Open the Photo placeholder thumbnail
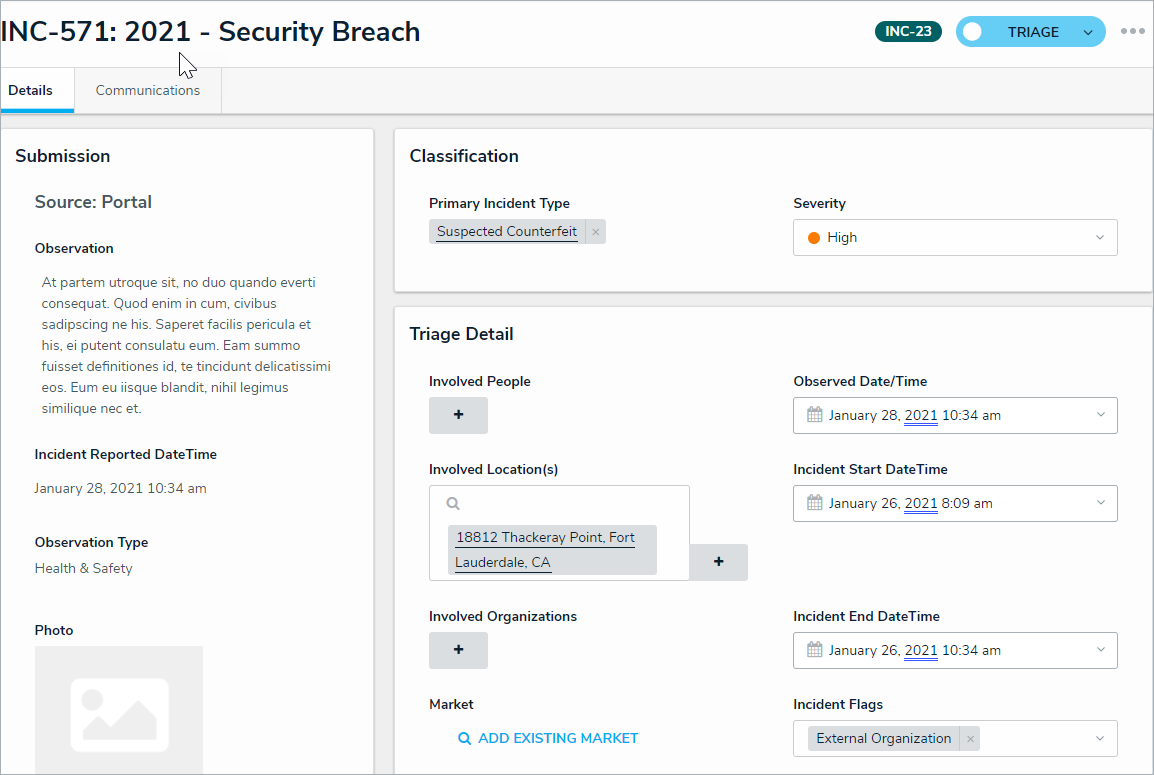 (119, 708)
